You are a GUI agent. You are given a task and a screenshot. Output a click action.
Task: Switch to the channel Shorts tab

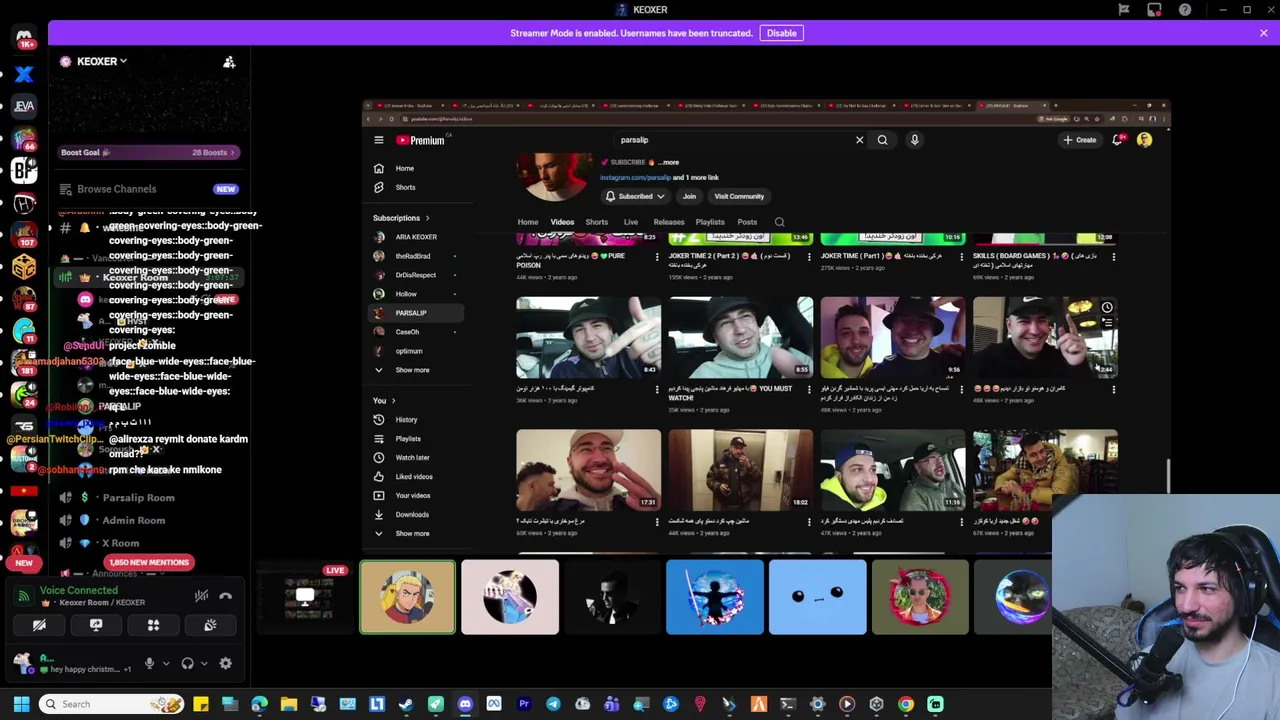(596, 222)
